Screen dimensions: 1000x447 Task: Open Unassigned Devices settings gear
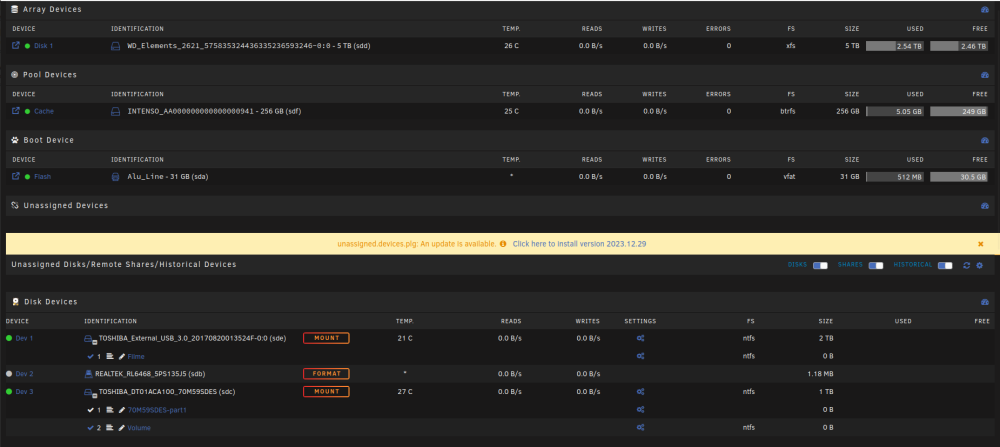(980, 265)
